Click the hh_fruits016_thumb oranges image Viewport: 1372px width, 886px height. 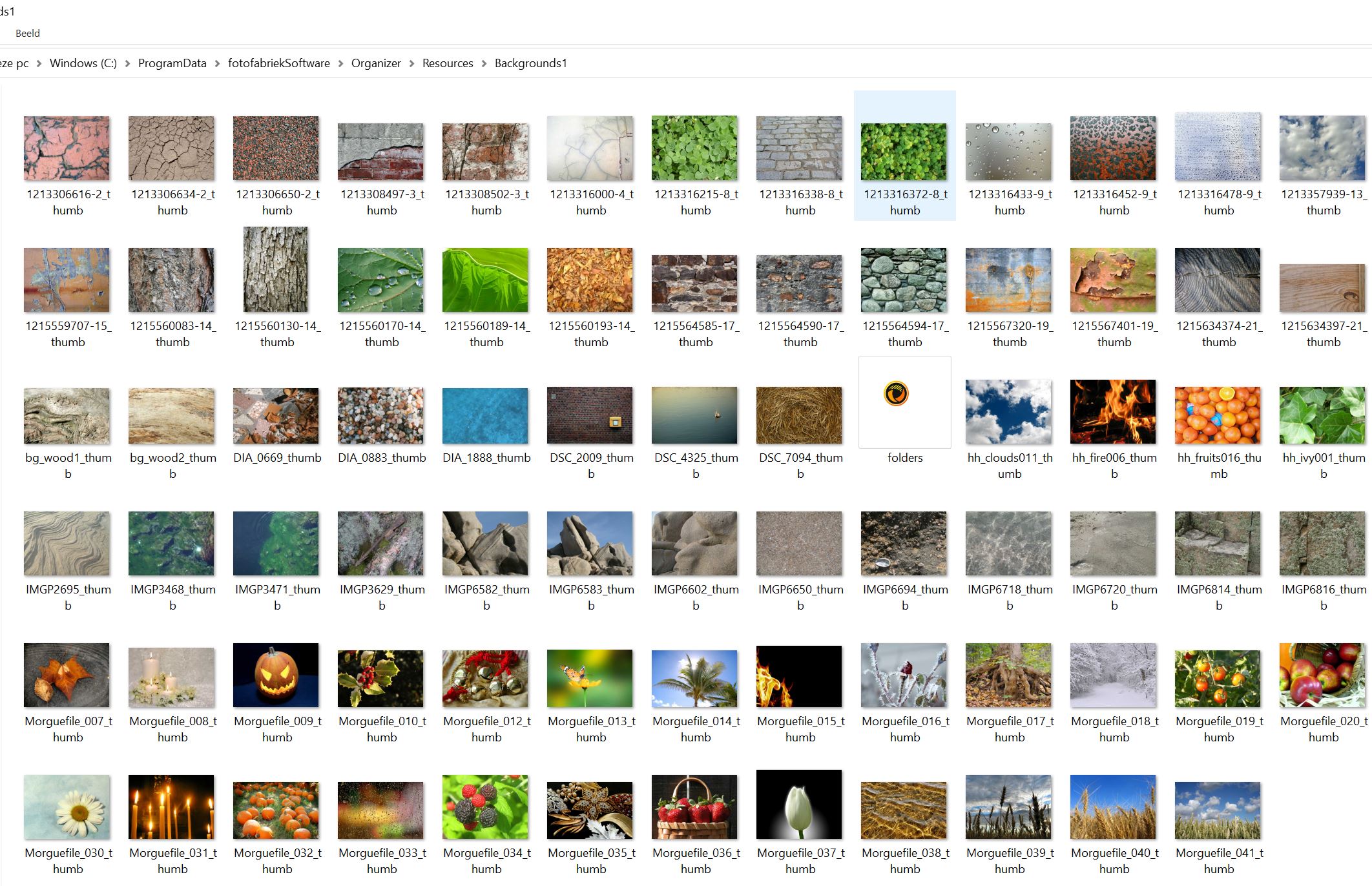coord(1218,415)
